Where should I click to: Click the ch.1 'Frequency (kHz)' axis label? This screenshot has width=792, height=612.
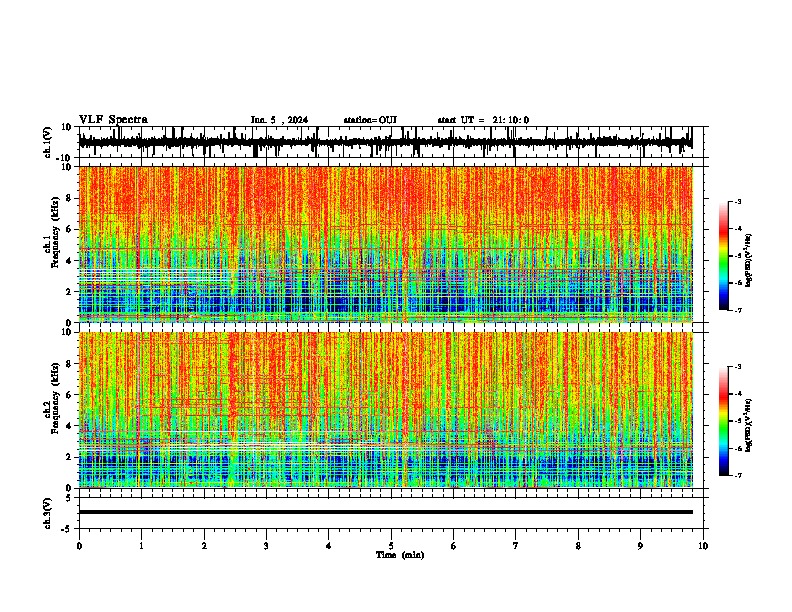55,232
